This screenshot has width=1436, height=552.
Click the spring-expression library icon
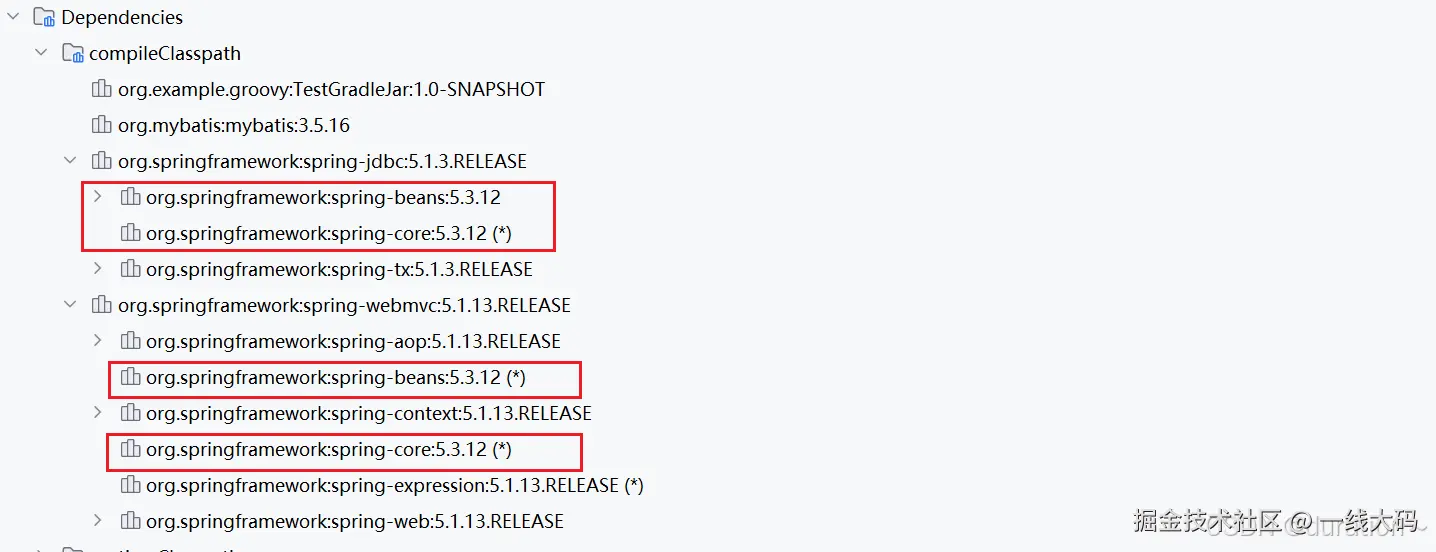pyautogui.click(x=130, y=485)
